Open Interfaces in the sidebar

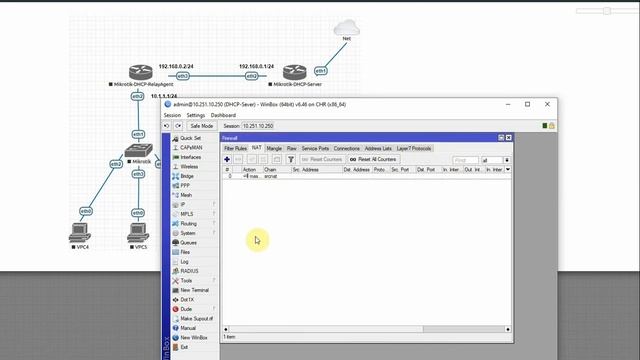(x=191, y=157)
